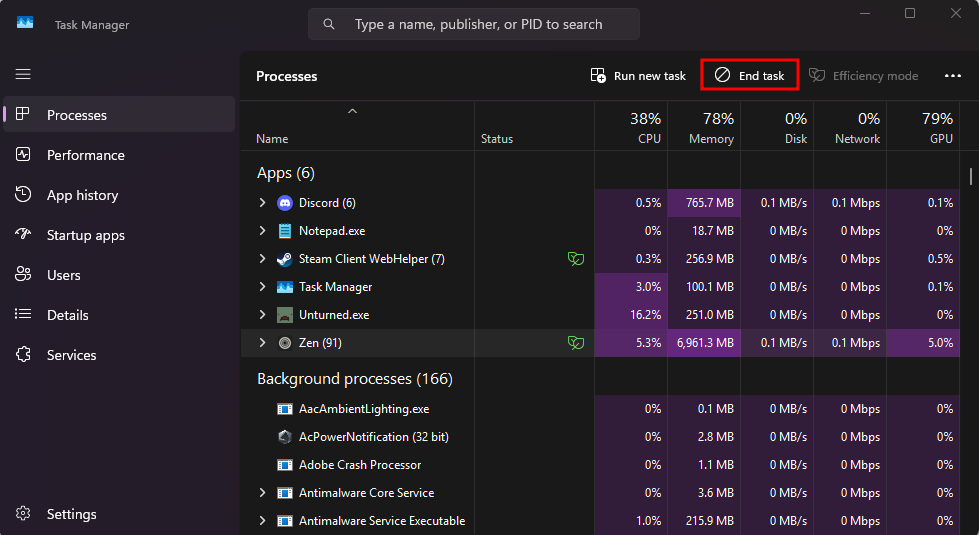The width and height of the screenshot is (979, 535).
Task: Sort by the Network column header
Action: (x=850, y=127)
